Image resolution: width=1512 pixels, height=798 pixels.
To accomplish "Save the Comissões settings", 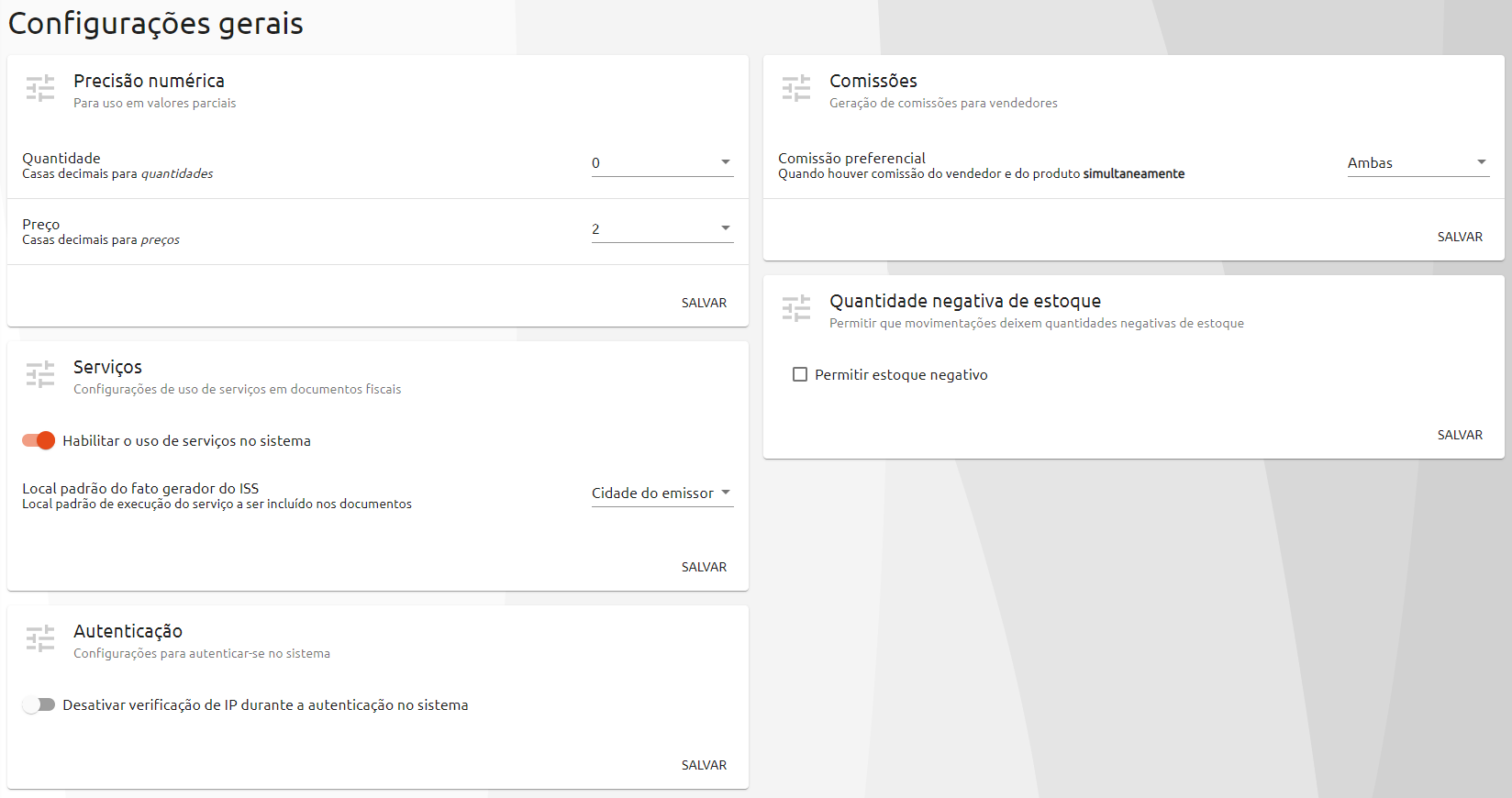I will point(1460,237).
